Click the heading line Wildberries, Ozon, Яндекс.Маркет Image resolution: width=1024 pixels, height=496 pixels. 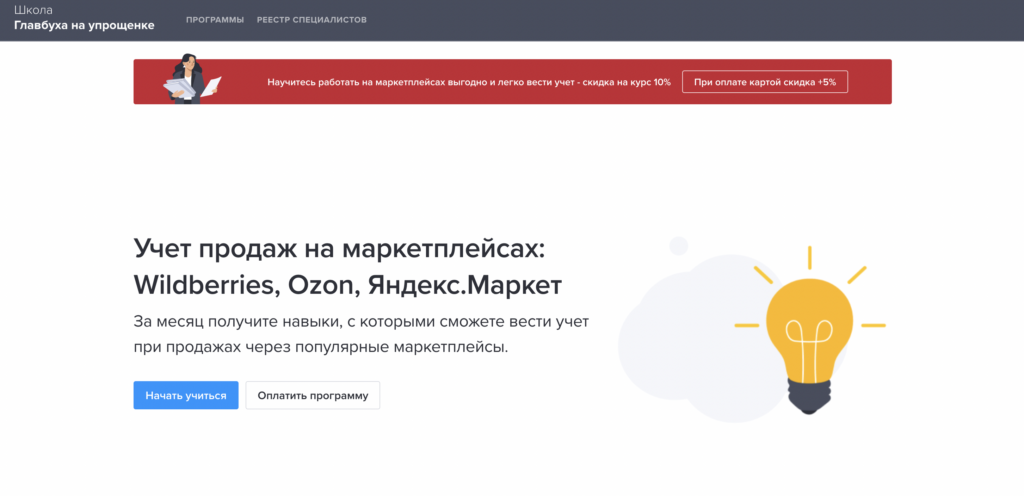click(347, 285)
